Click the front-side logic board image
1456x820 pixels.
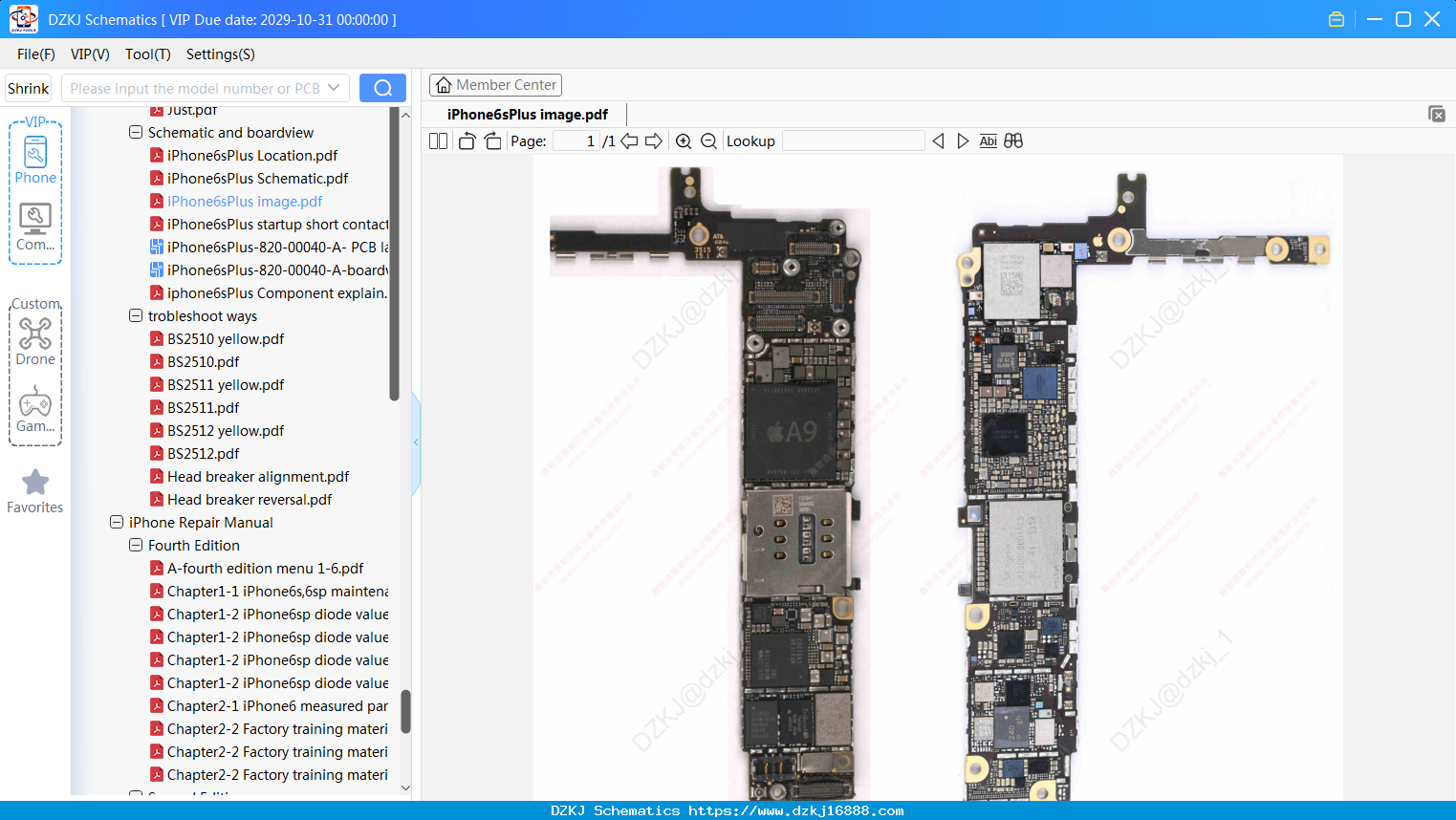point(801,484)
